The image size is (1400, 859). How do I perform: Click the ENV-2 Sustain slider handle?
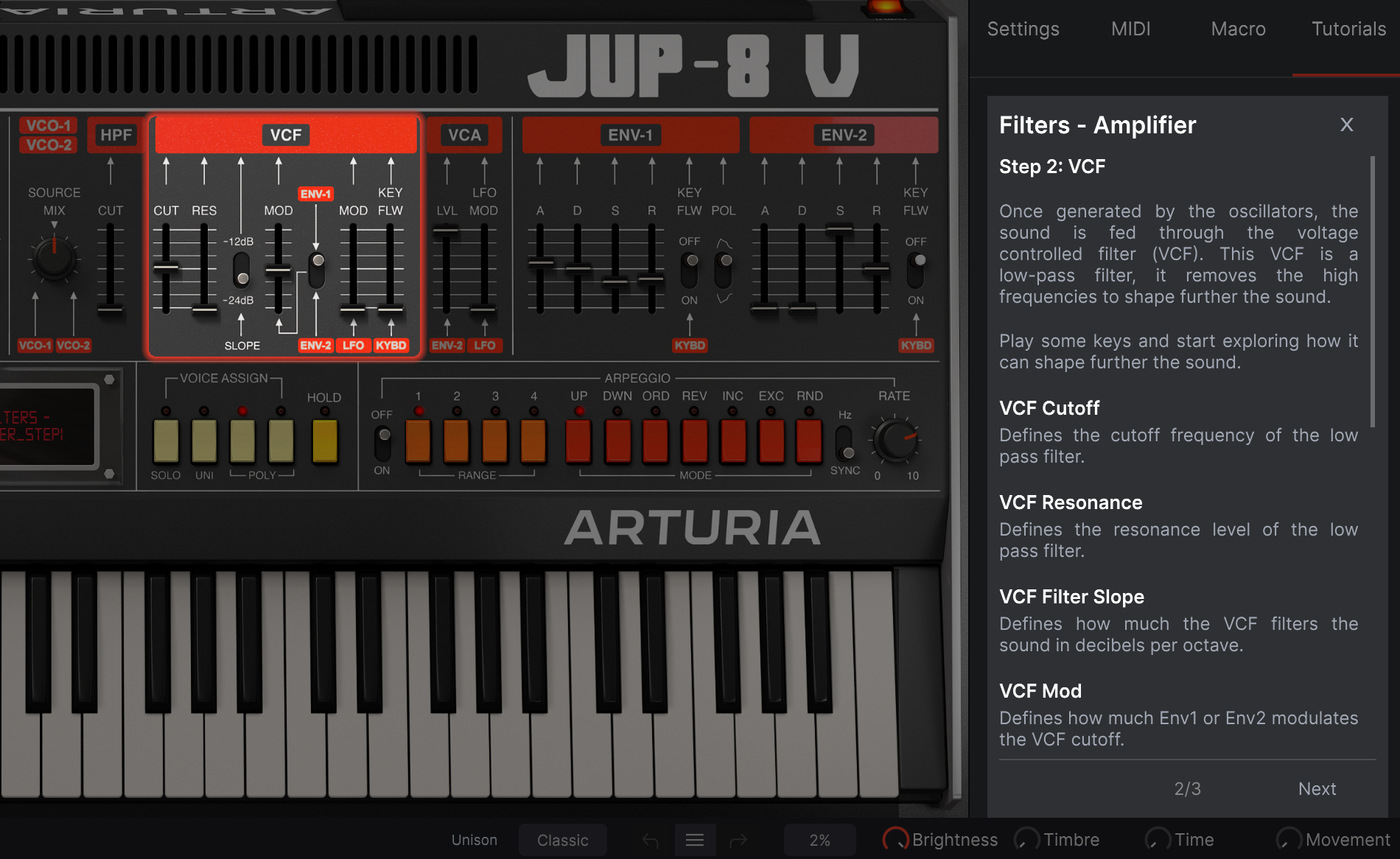[x=839, y=230]
